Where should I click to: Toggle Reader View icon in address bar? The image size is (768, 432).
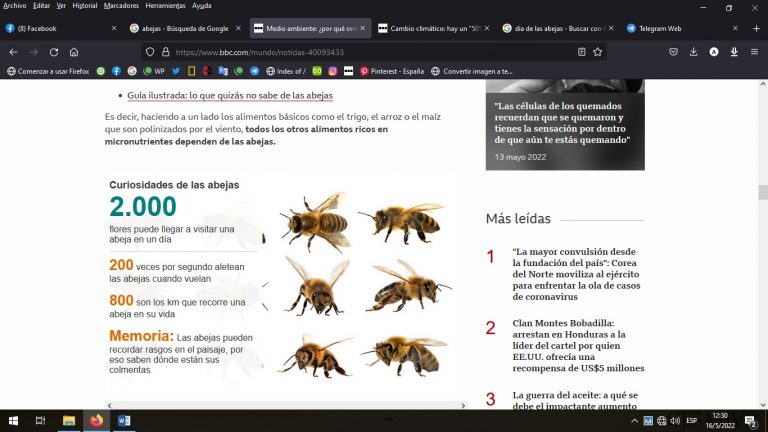click(581, 51)
